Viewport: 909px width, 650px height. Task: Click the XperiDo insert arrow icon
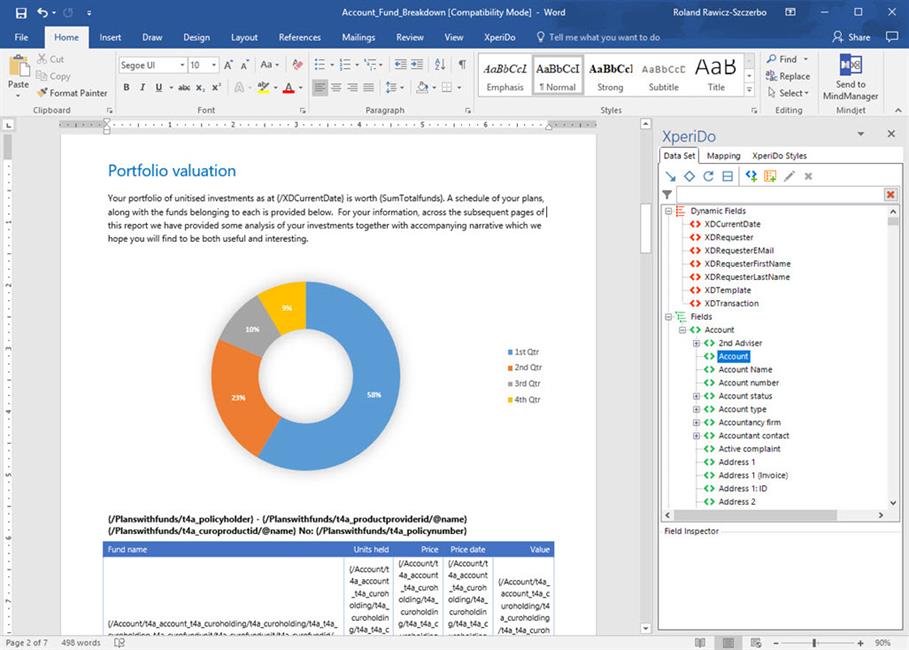pyautogui.click(x=671, y=176)
